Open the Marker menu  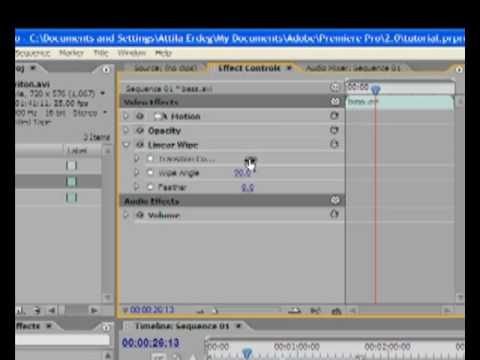click(x=71, y=53)
